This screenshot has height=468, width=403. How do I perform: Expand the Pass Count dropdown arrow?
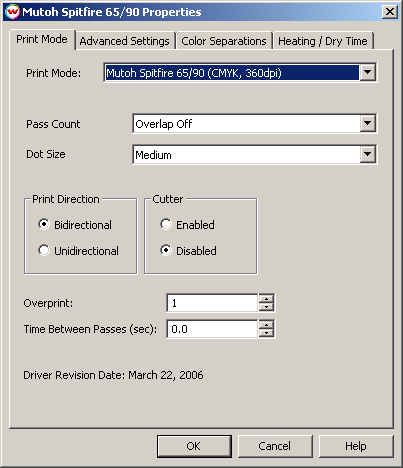pos(367,124)
